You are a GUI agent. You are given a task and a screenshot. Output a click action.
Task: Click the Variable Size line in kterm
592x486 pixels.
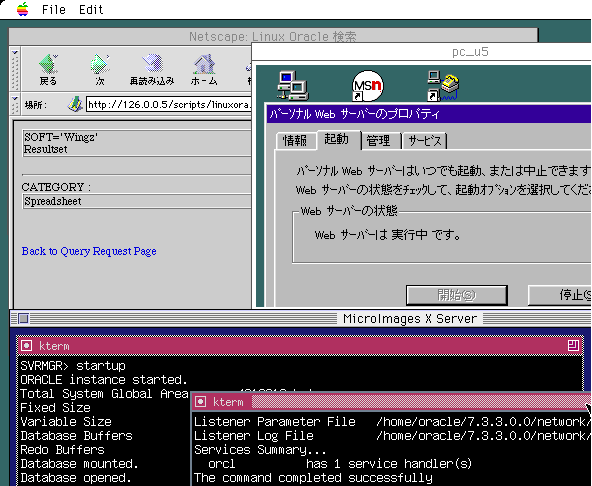click(66, 421)
